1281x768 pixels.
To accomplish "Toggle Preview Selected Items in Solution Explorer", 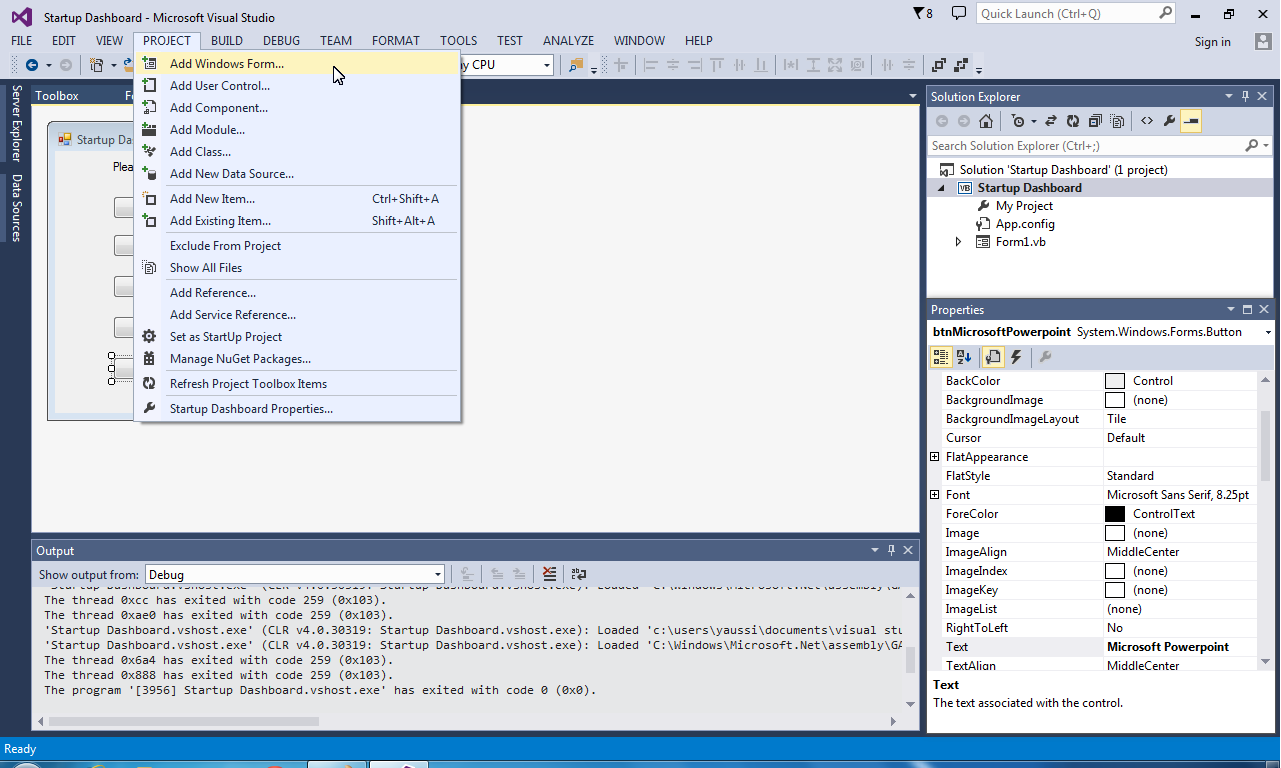I will pyautogui.click(x=1190, y=121).
